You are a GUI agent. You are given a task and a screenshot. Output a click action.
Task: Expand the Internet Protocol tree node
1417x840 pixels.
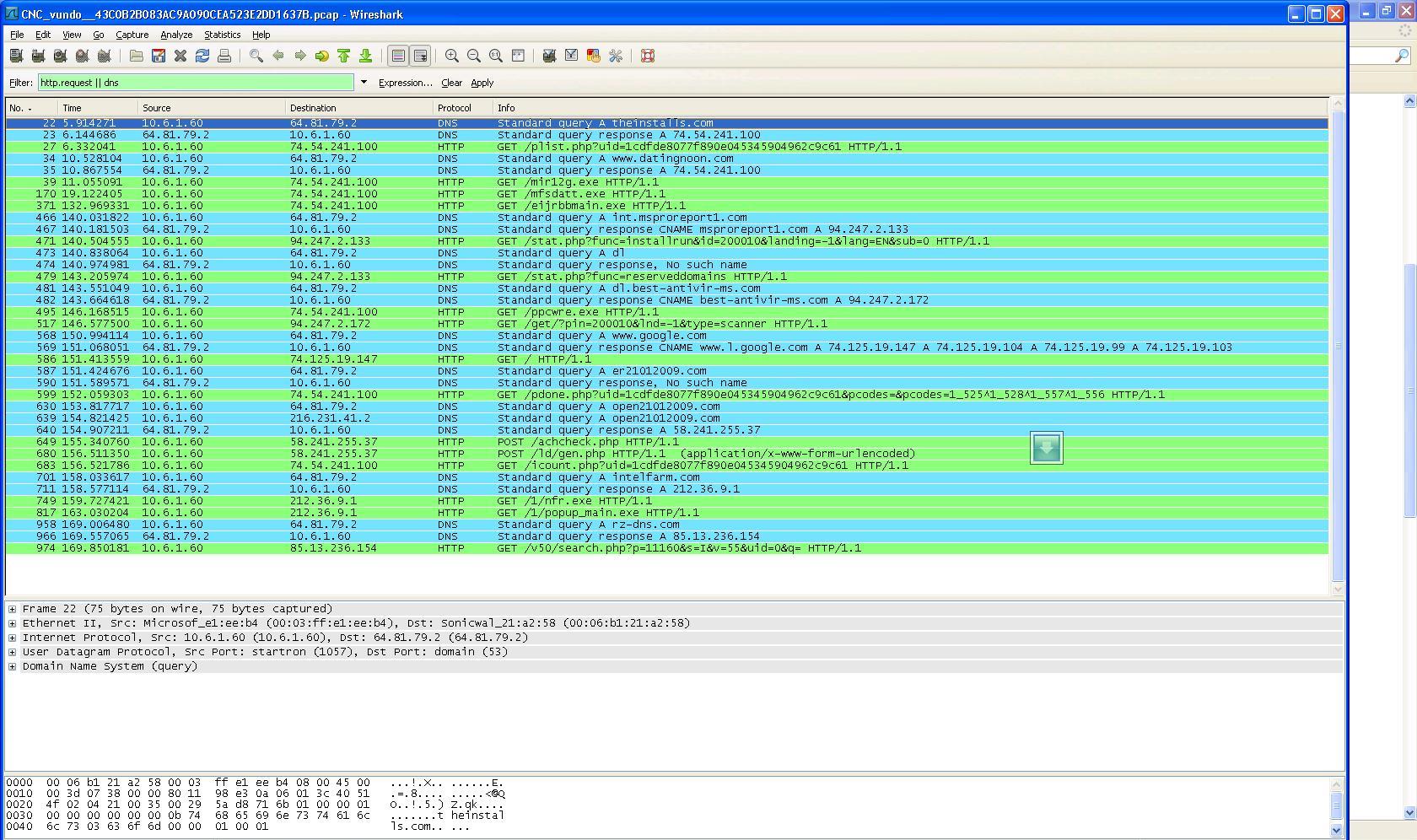click(x=12, y=638)
